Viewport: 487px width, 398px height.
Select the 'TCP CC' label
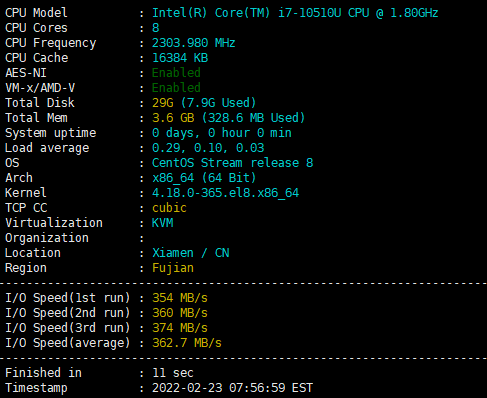coord(26,208)
